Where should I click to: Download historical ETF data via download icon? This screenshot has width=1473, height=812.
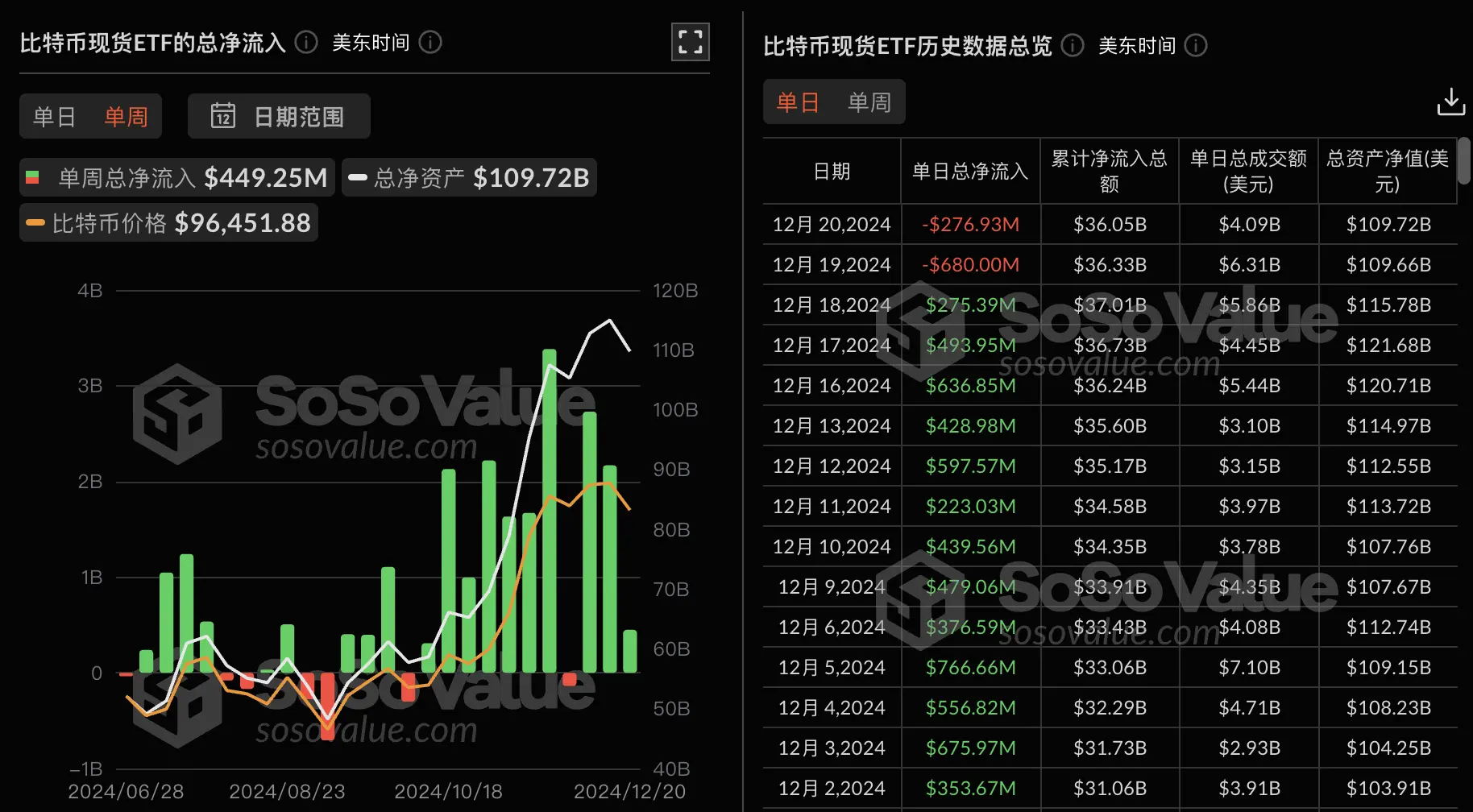click(1451, 101)
